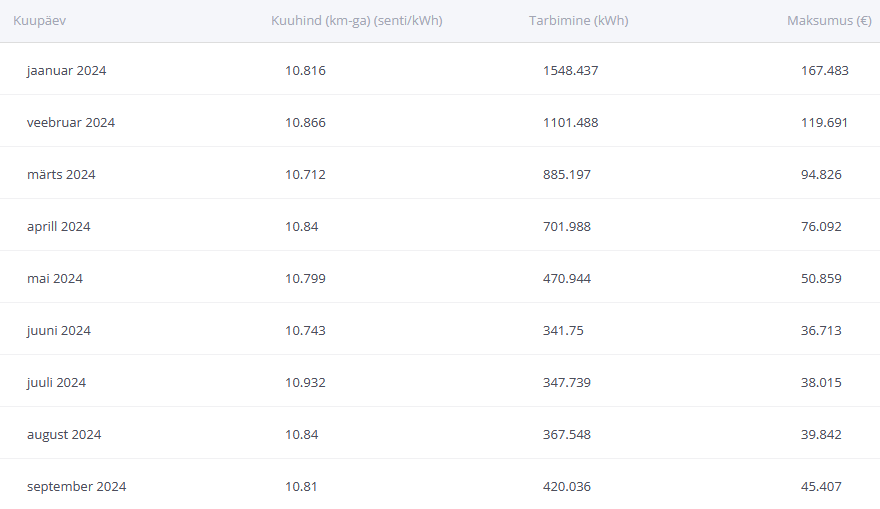Select the september 2024 row
This screenshot has height=509, width=880.
click(76, 487)
